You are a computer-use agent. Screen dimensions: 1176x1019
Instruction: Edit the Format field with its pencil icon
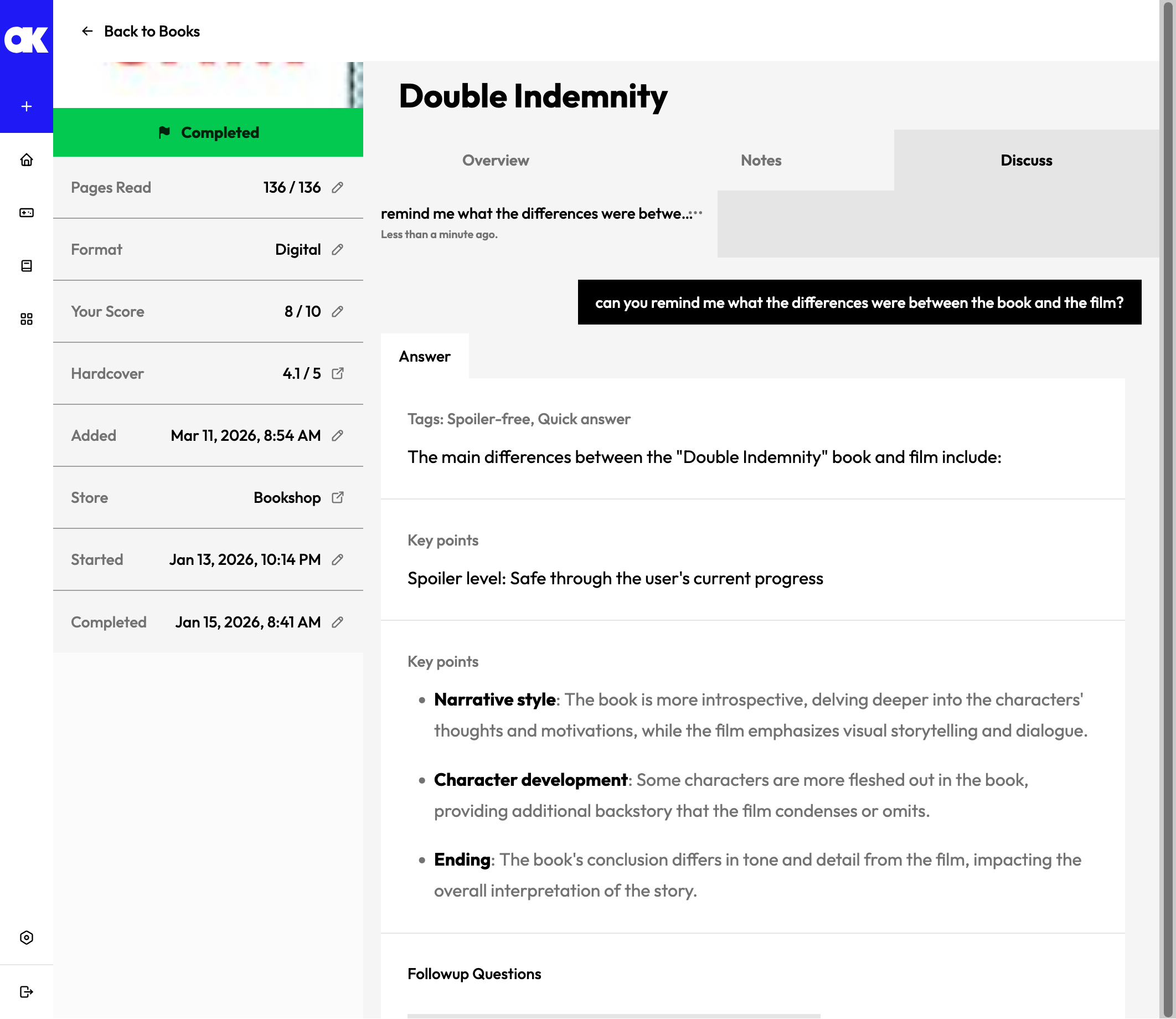338,250
